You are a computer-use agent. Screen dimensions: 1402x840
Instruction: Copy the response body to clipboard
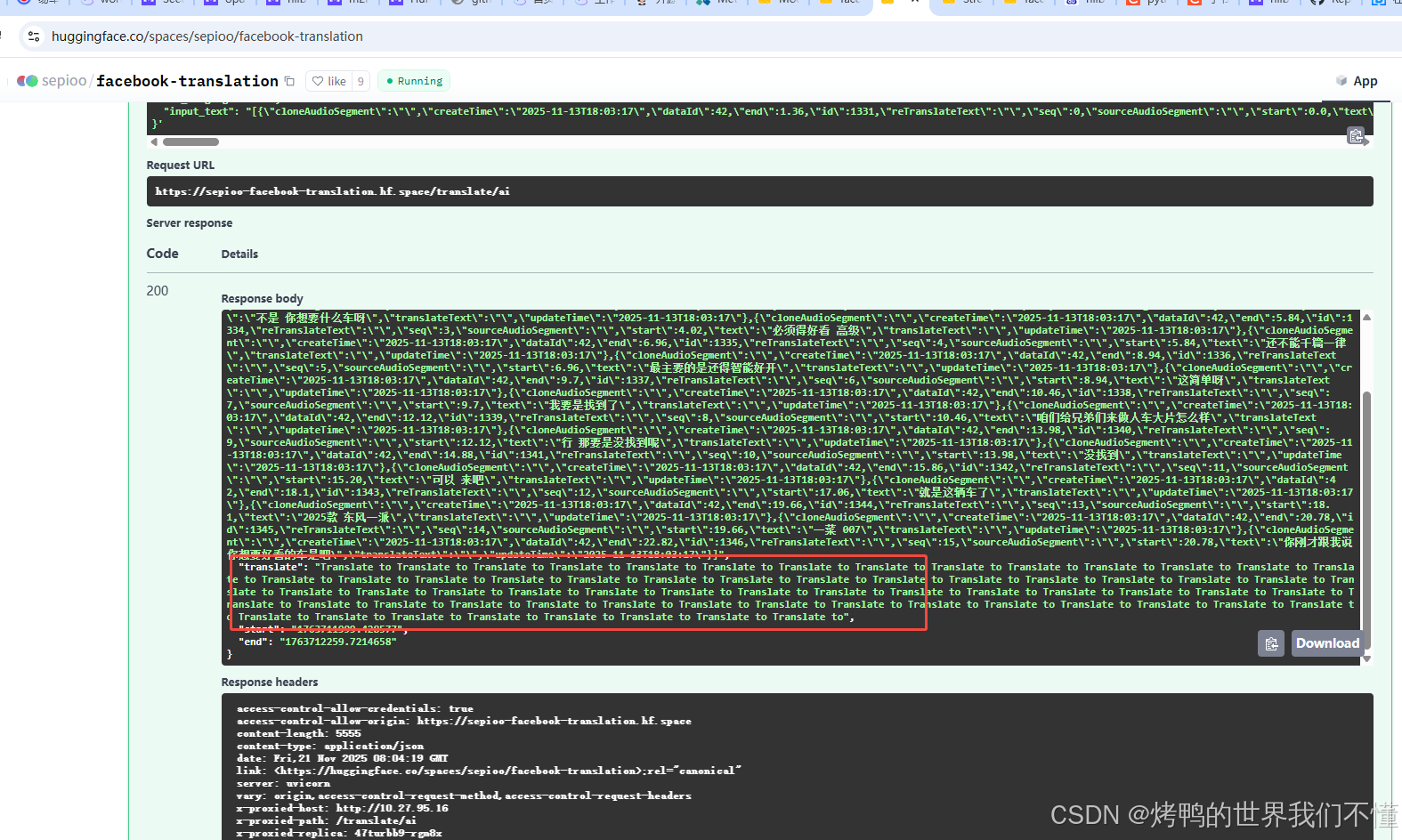1271,643
